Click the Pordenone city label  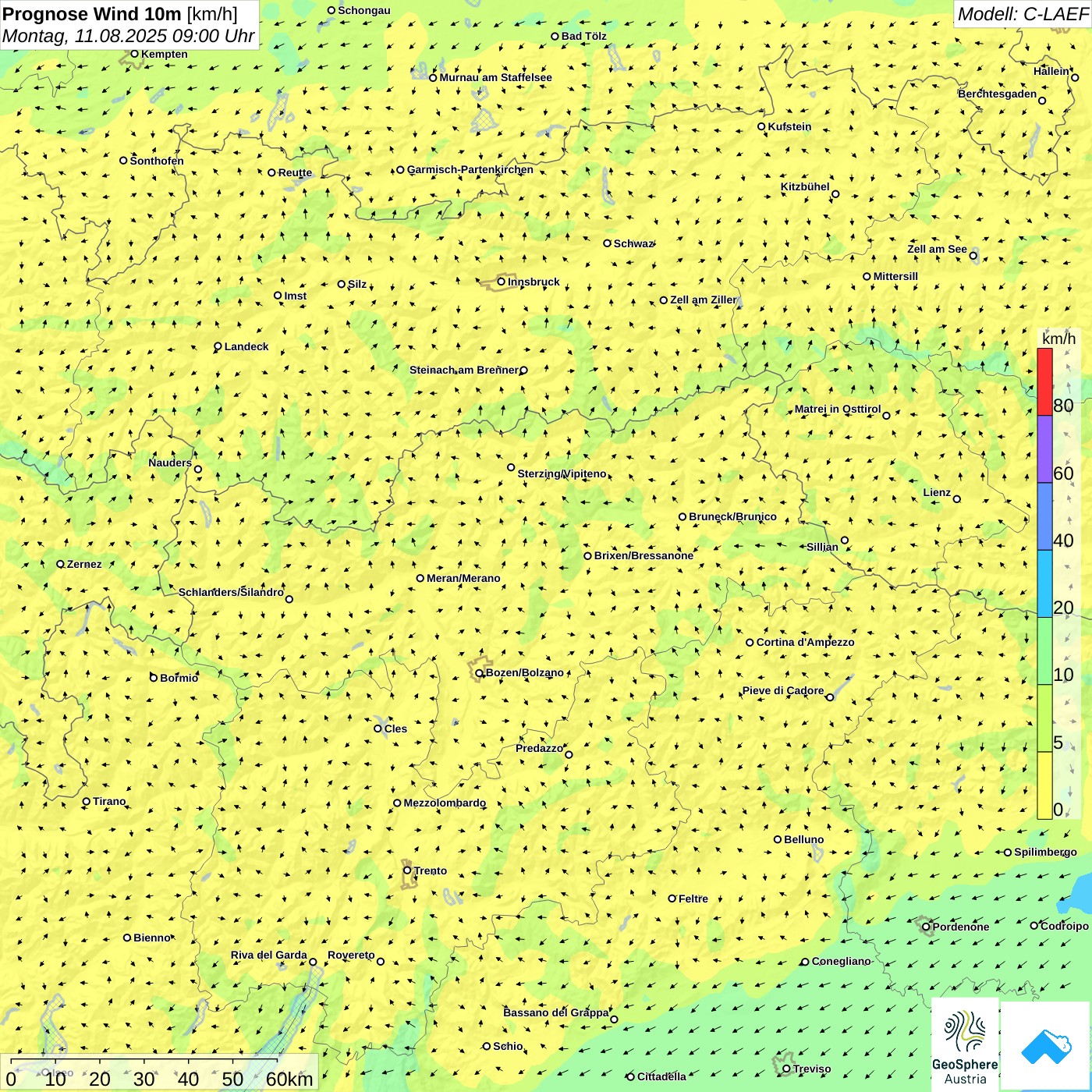click(961, 927)
